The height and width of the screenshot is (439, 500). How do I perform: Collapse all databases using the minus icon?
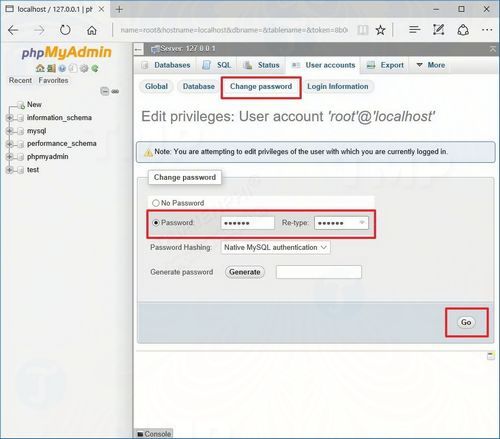[105, 91]
